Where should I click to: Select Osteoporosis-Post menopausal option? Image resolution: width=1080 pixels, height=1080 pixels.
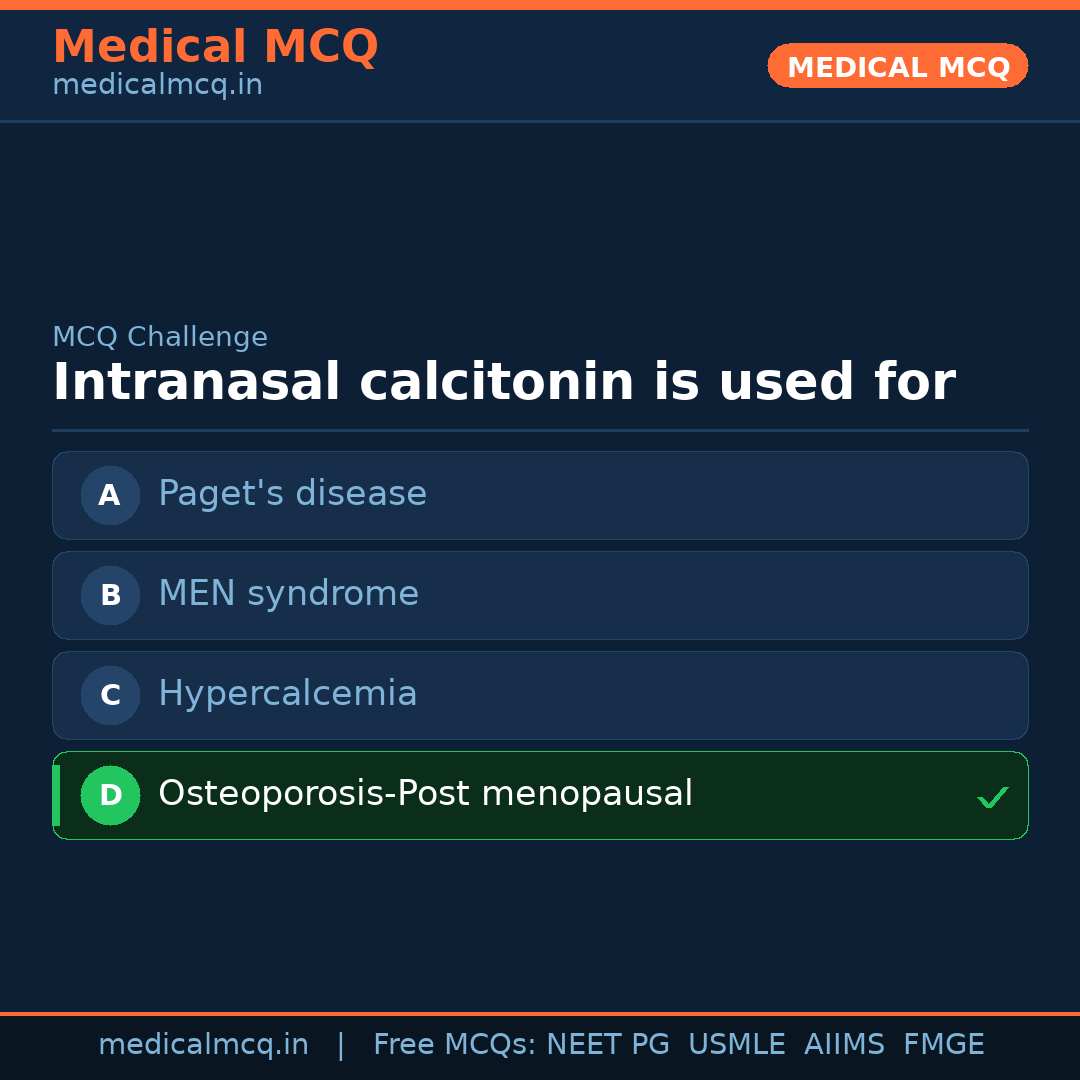point(425,794)
